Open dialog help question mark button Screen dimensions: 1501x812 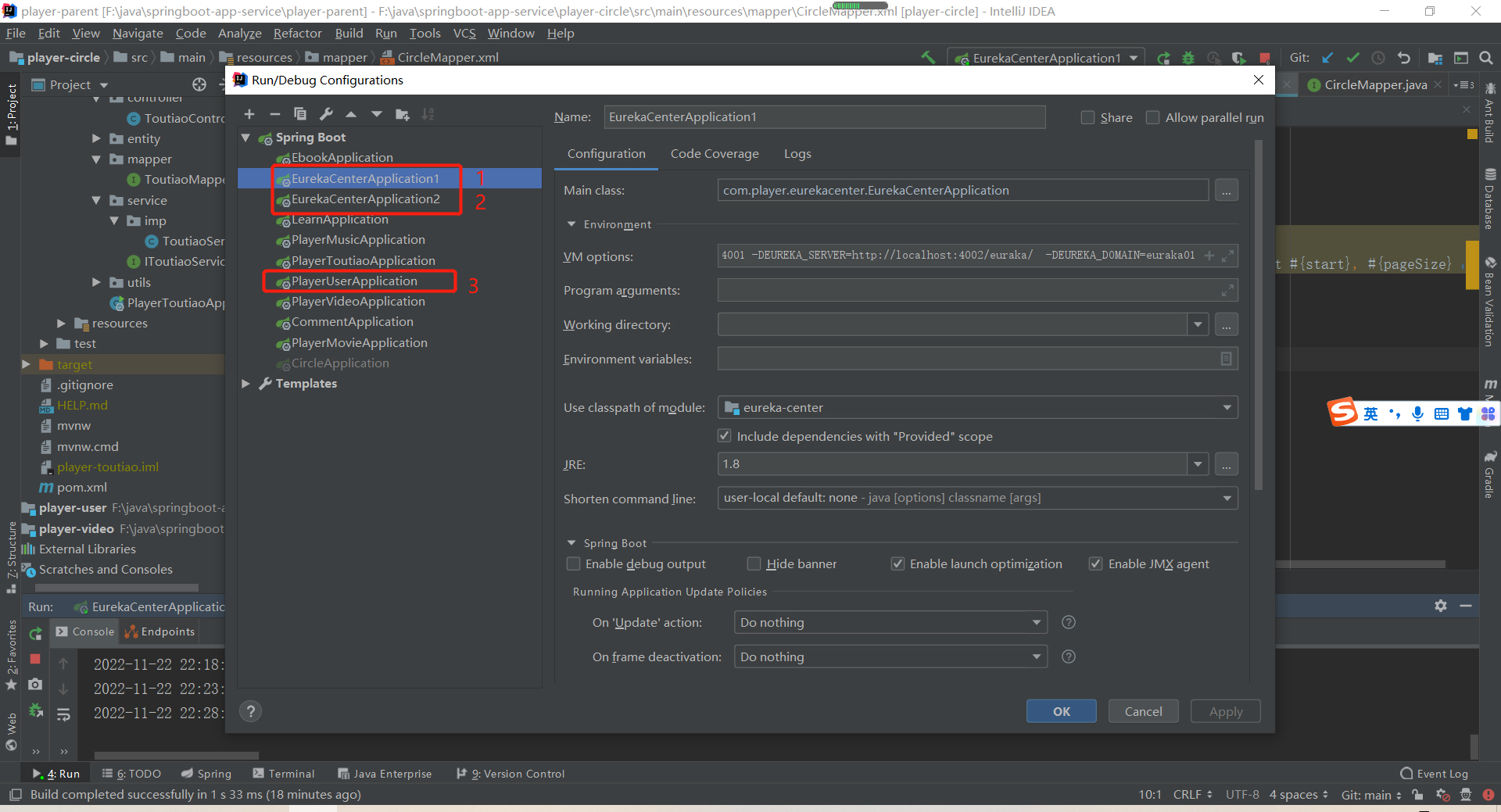pos(250,711)
